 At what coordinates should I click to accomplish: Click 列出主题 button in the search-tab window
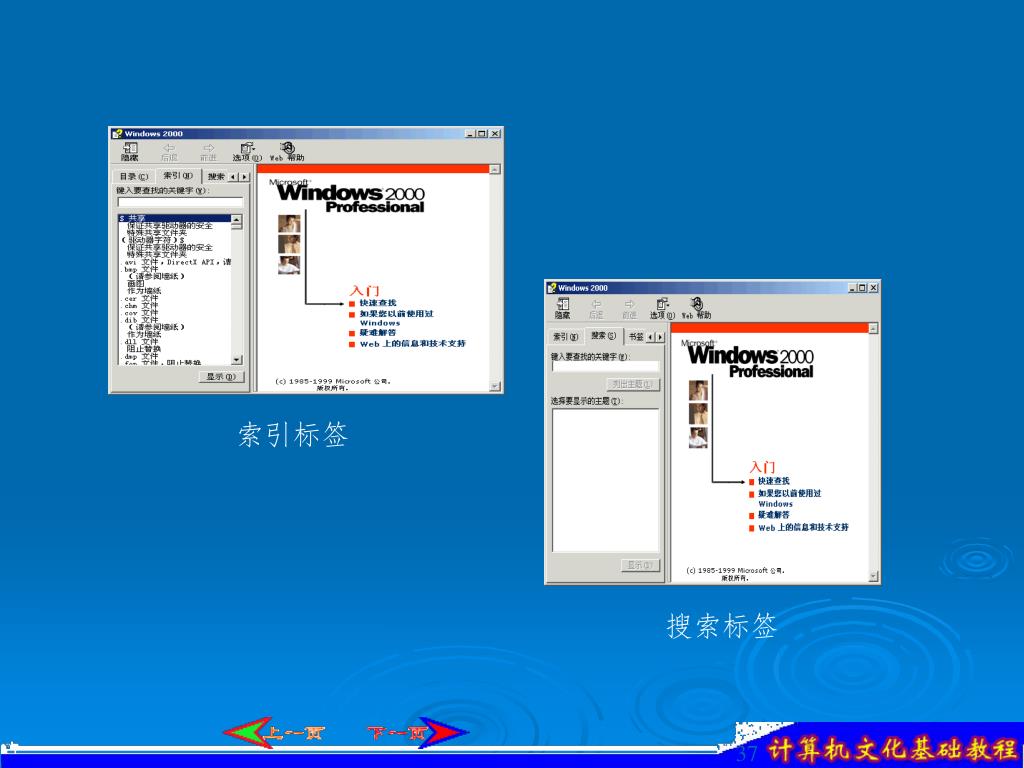click(633, 384)
